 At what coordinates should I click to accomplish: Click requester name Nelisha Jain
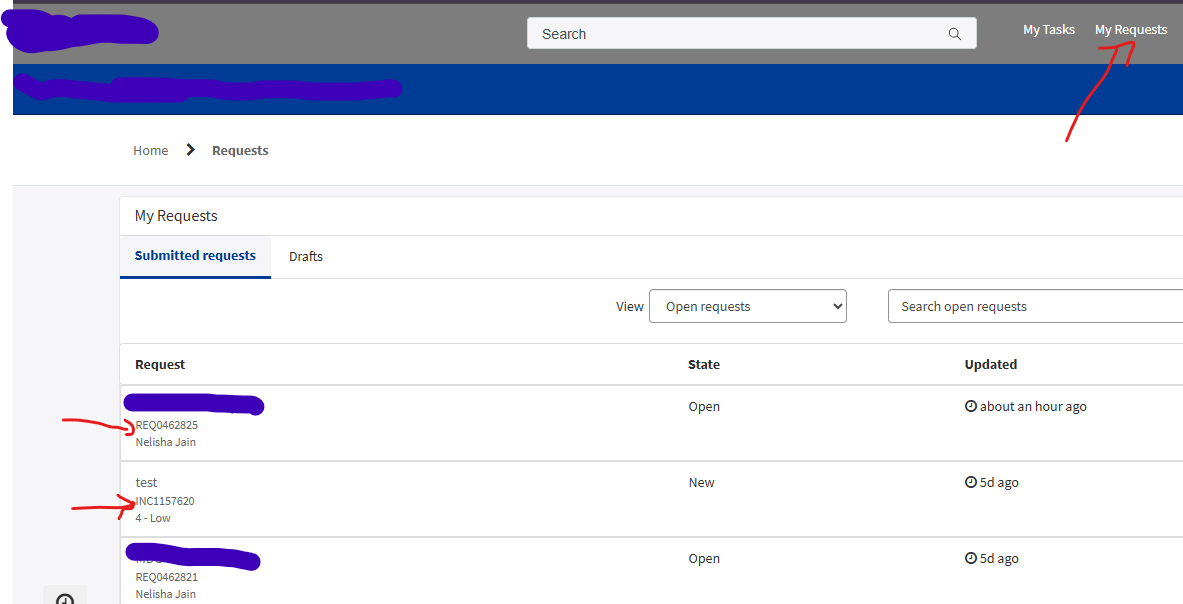coord(165,441)
